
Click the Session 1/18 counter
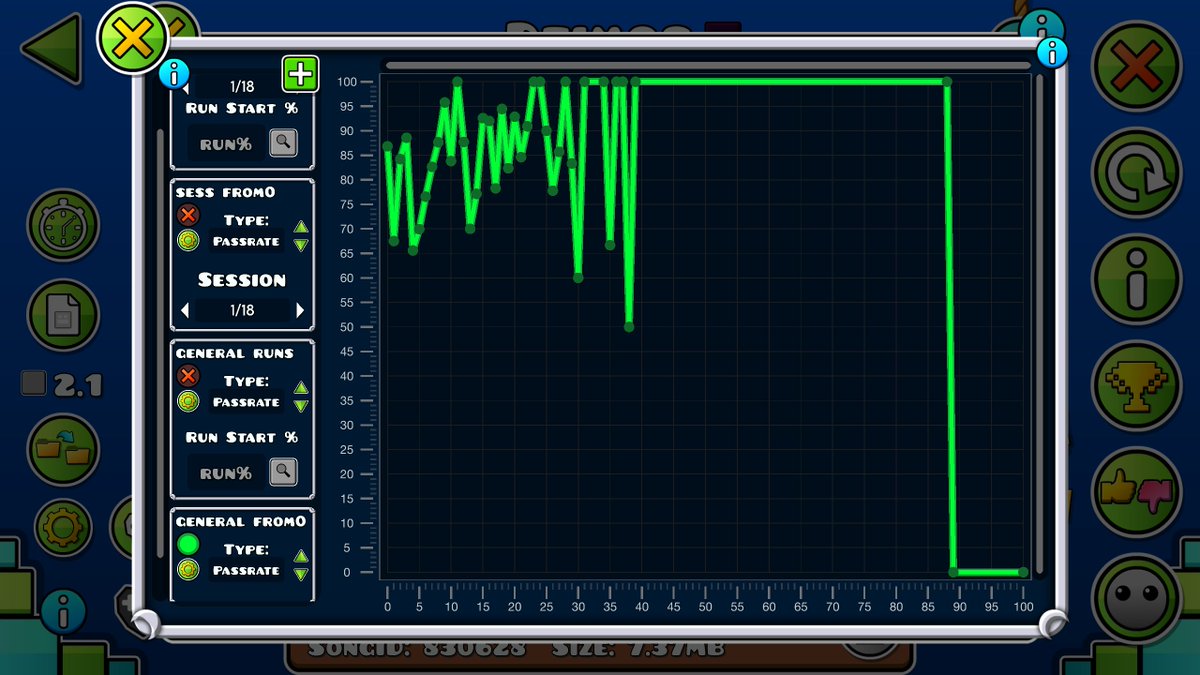point(242,311)
